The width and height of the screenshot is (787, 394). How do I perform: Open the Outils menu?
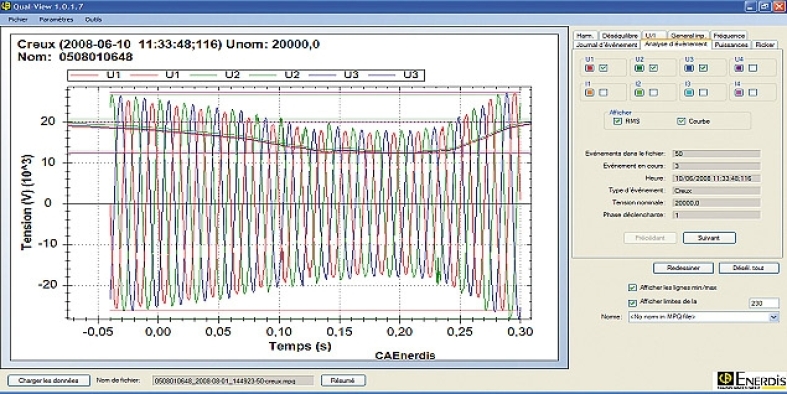[x=93, y=20]
